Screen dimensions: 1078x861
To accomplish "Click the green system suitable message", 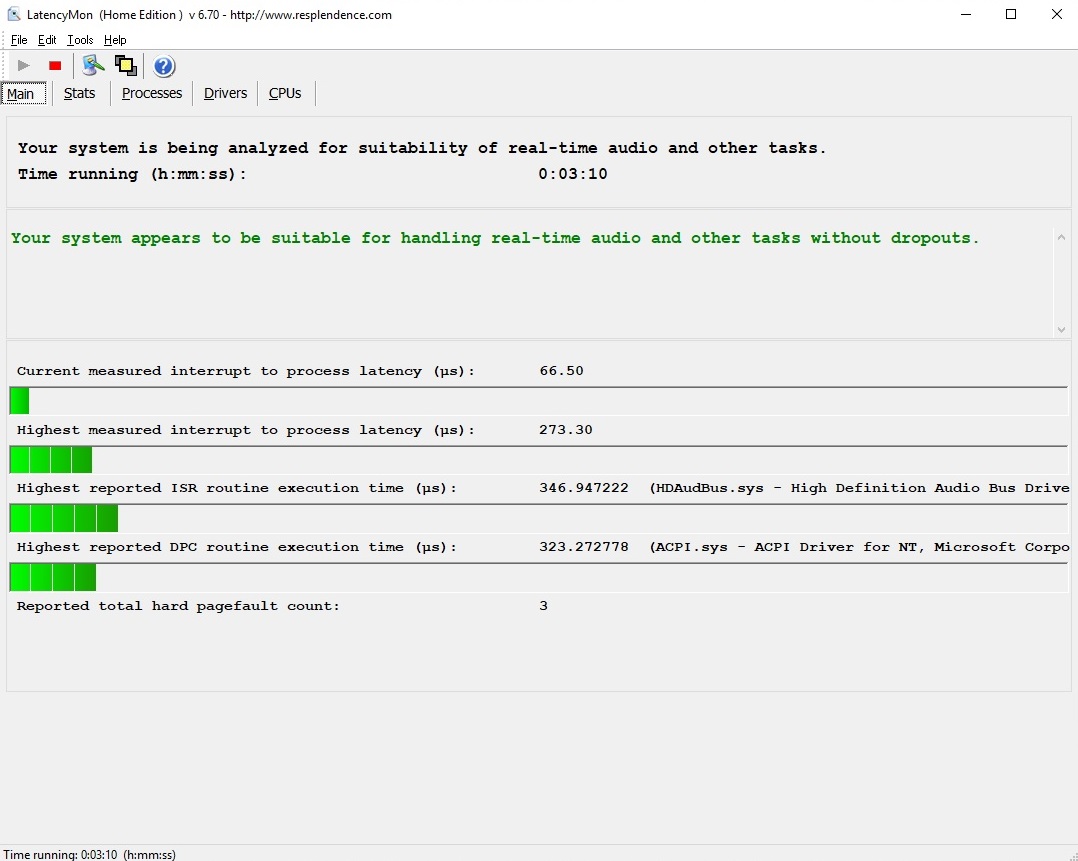I will tap(495, 238).
